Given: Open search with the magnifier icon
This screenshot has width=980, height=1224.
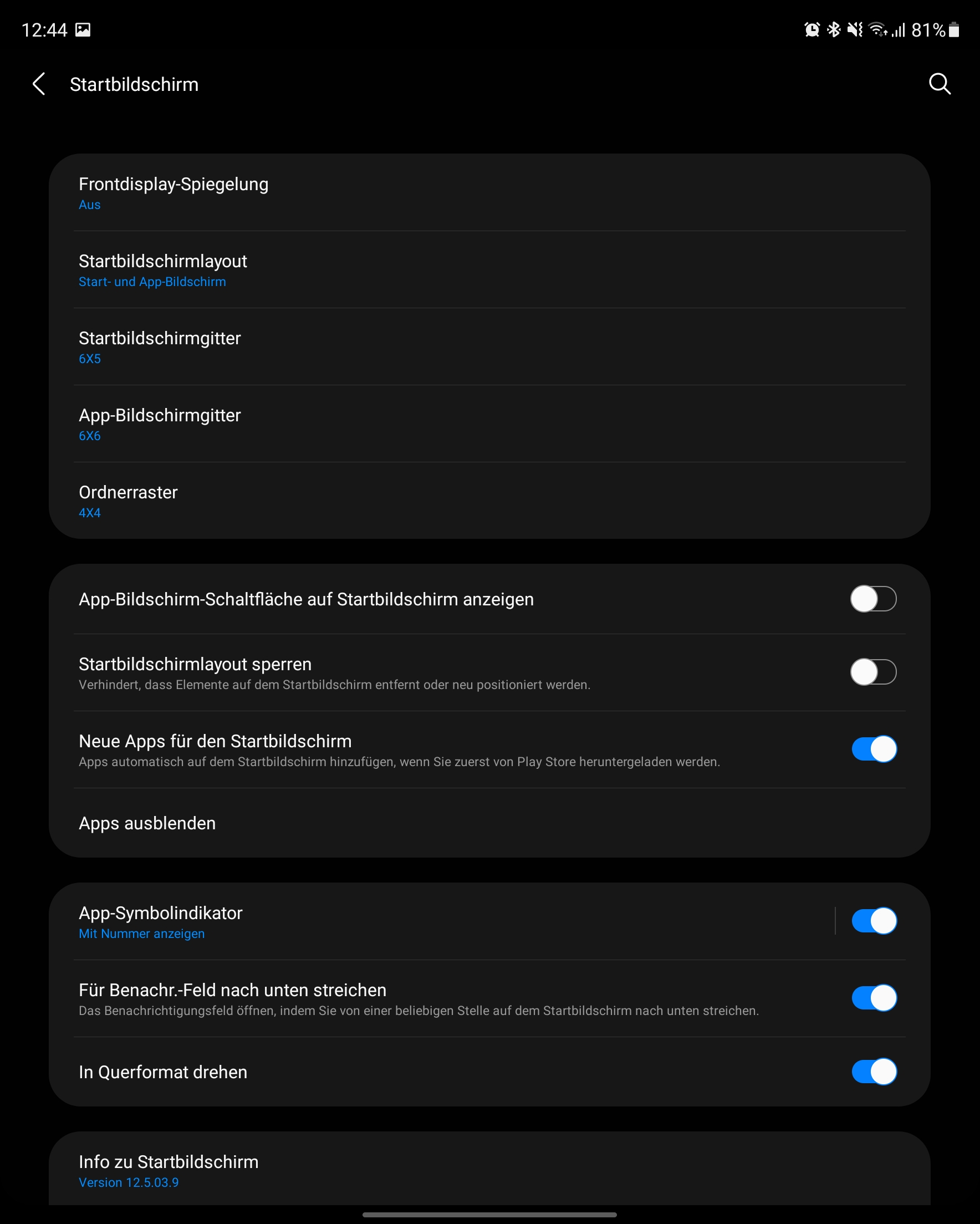Looking at the screenshot, I should click(939, 84).
